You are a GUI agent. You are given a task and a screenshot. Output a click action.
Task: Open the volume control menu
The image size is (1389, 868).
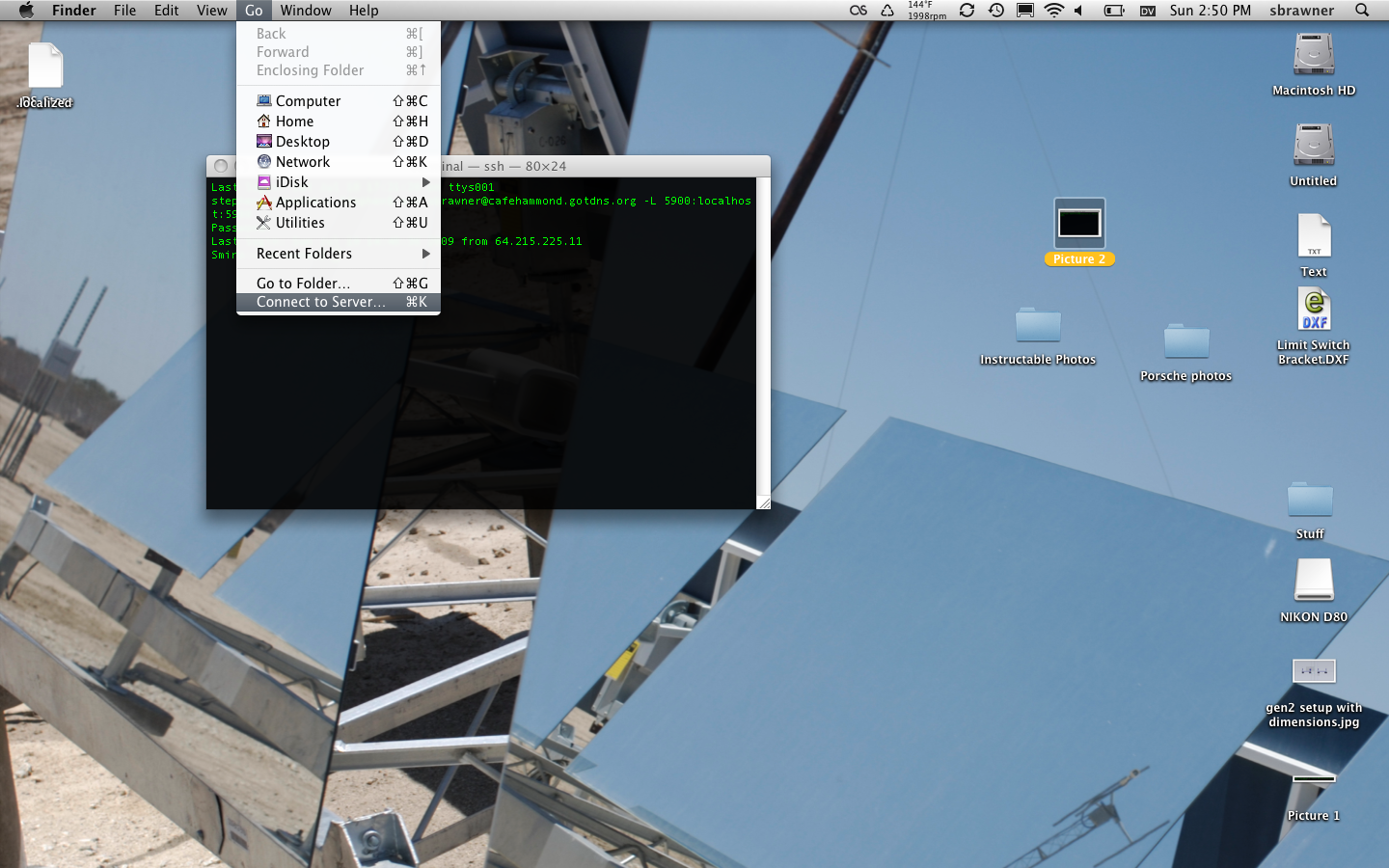pos(1080,11)
